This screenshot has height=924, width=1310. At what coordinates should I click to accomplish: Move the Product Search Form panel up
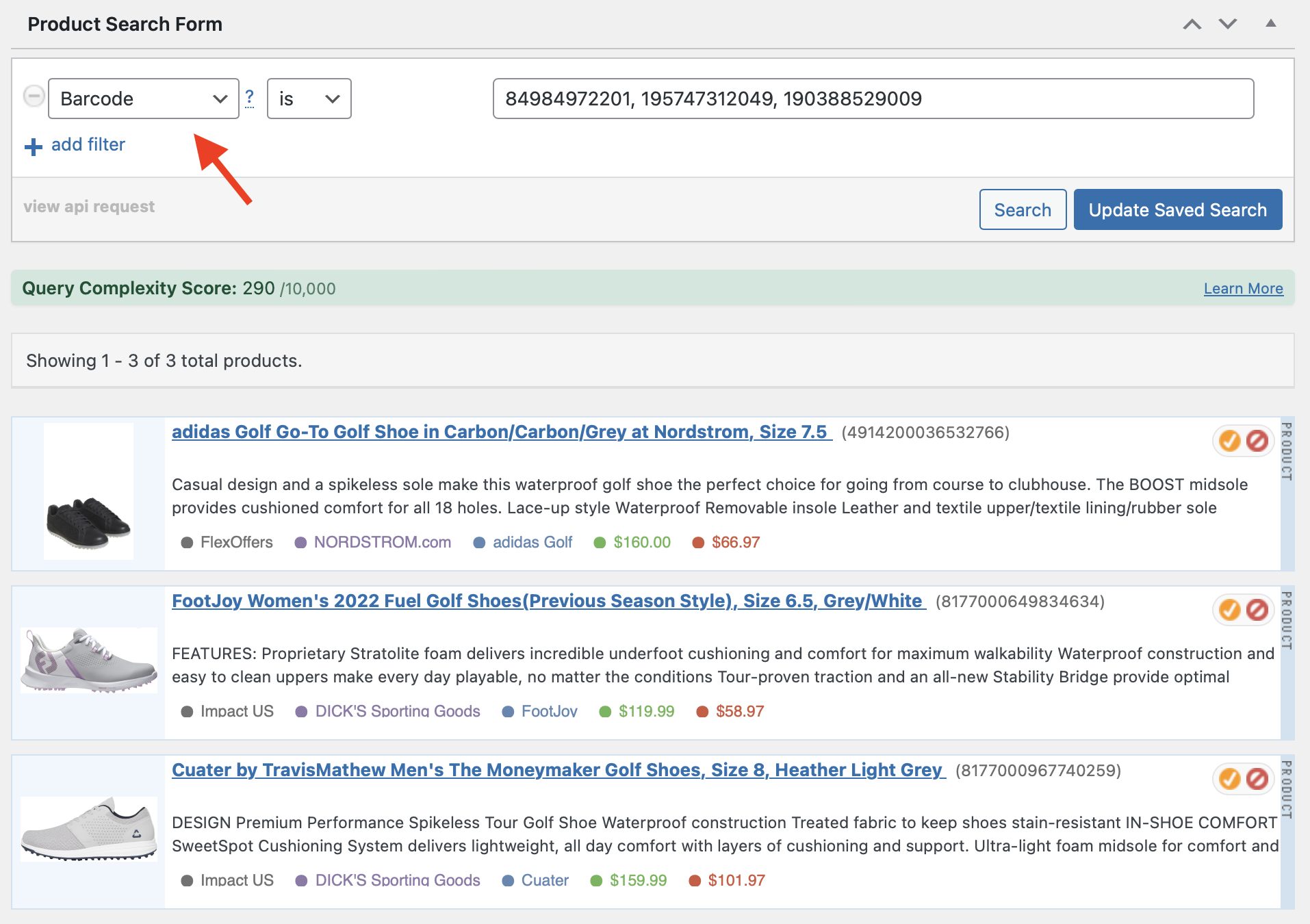pyautogui.click(x=1192, y=23)
